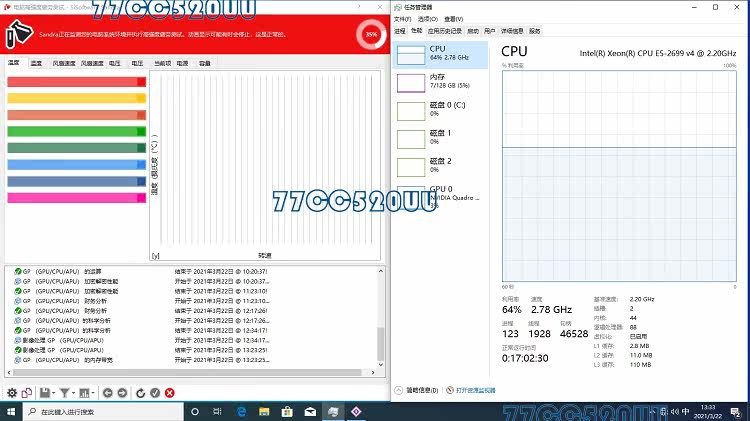Open Task View from the taskbar
750x421 pixels.
(x=217, y=411)
